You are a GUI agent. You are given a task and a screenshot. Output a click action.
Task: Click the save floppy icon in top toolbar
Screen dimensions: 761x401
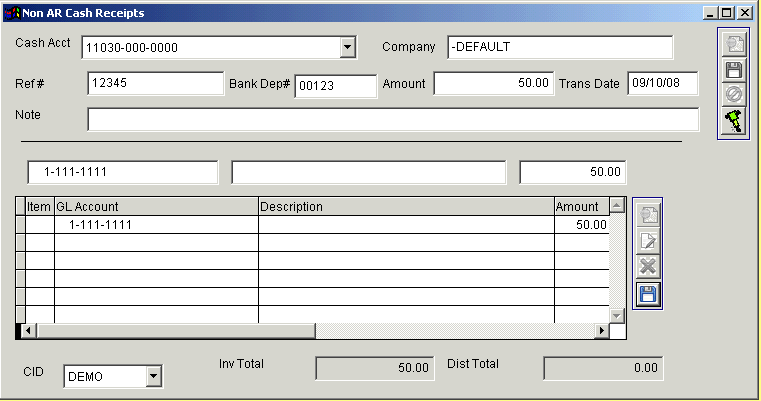point(734,70)
